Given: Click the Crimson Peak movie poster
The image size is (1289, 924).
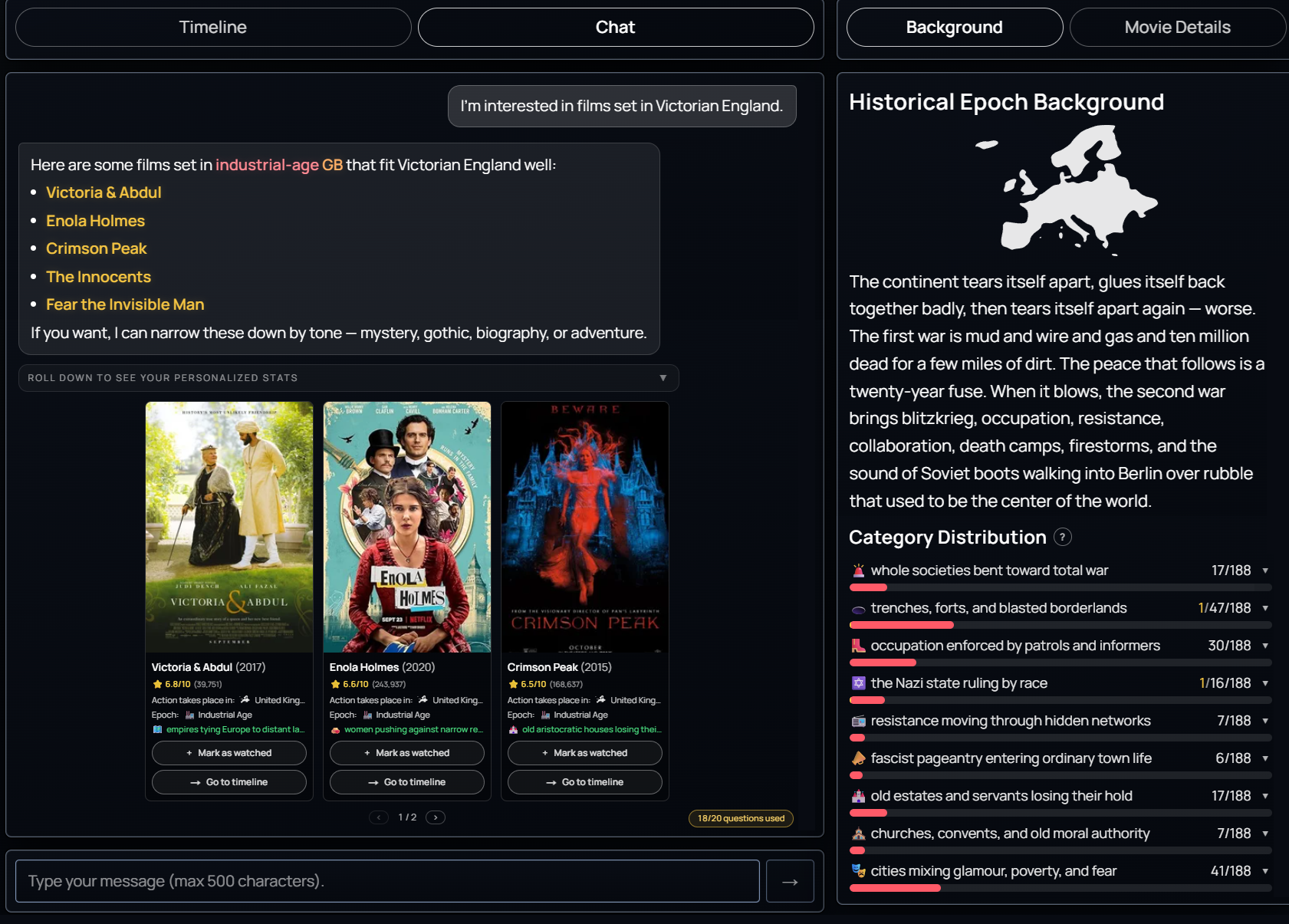Looking at the screenshot, I should (x=585, y=527).
